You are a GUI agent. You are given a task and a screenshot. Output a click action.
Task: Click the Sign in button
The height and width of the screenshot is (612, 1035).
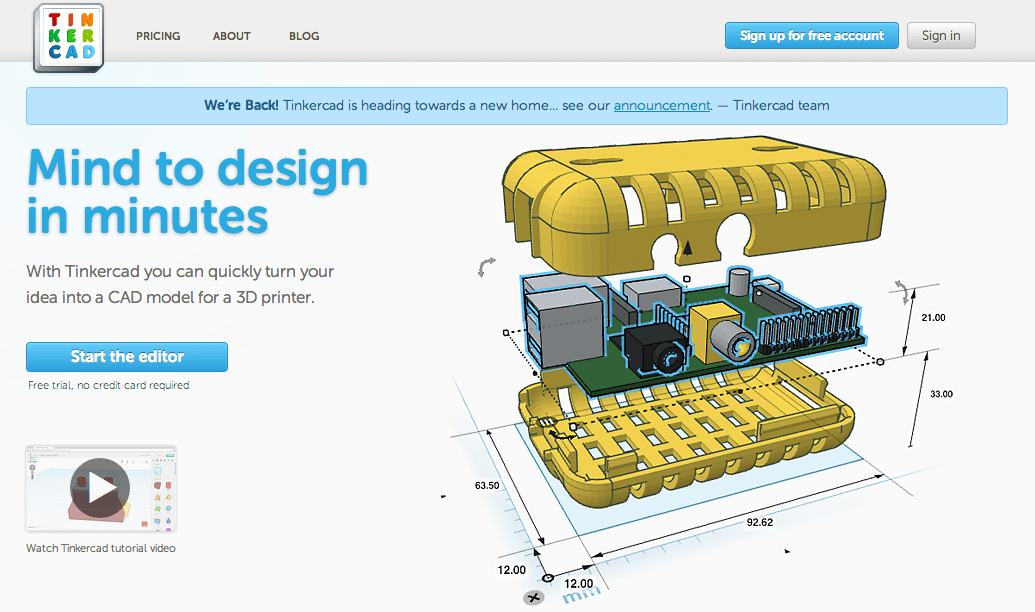(941, 36)
